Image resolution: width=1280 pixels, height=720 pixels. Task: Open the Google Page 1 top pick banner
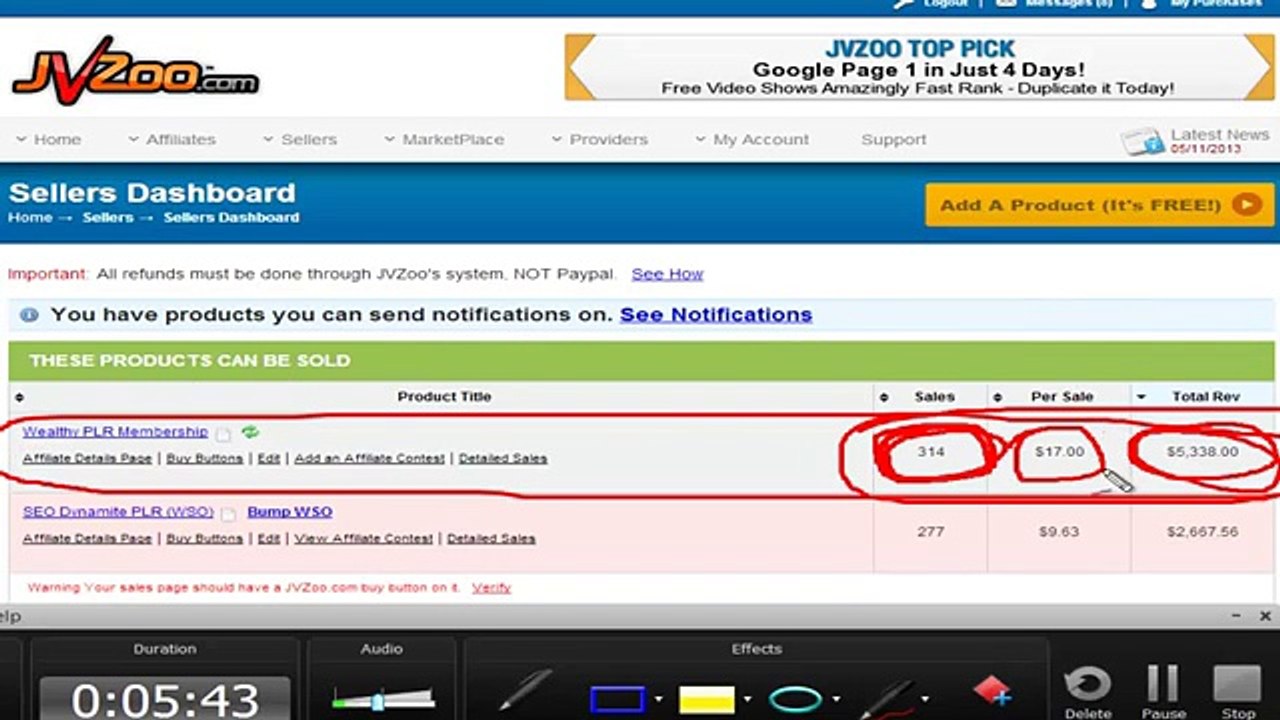[919, 68]
